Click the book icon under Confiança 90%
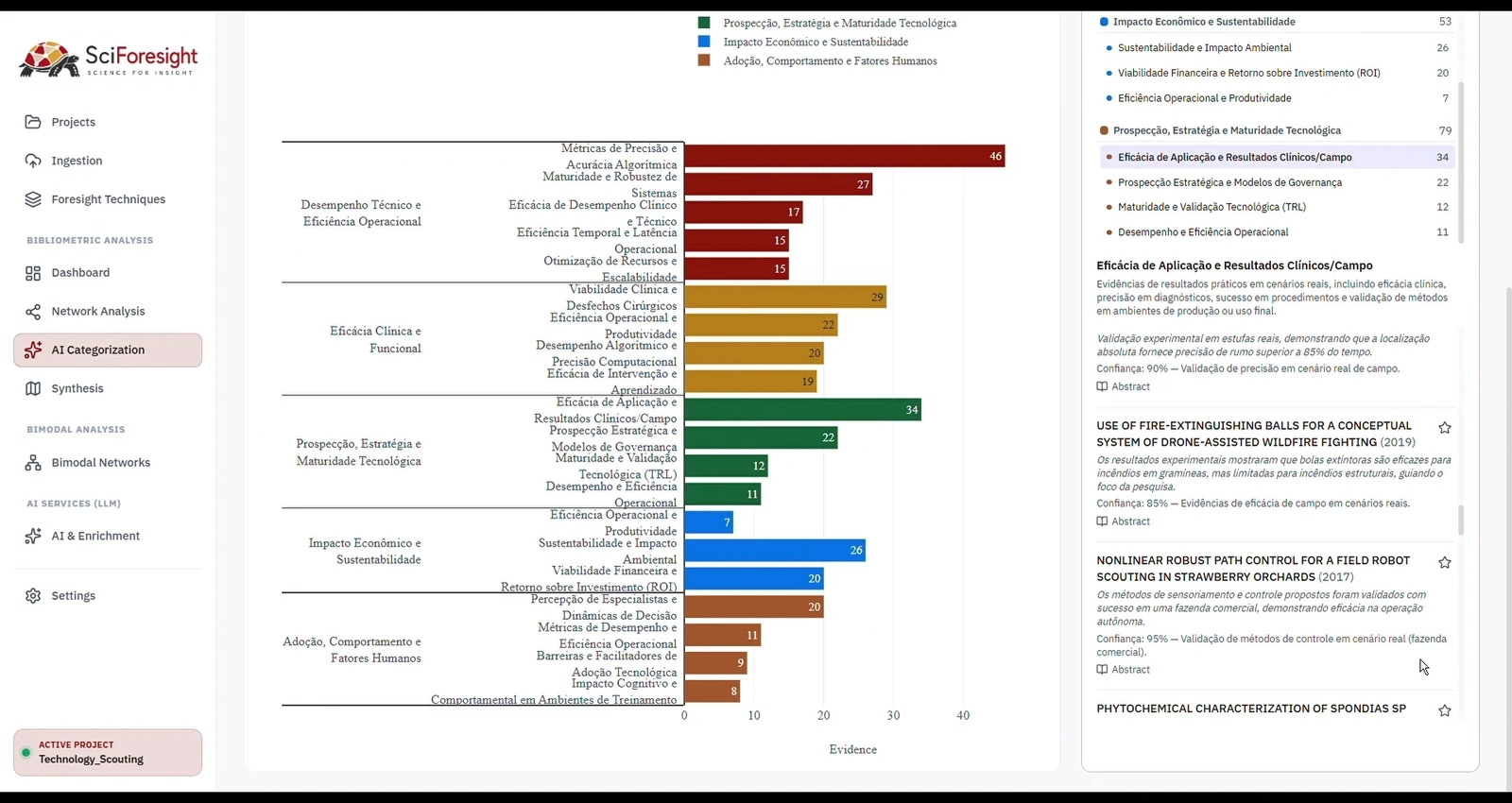Viewport: 1512px width, 803px height. [x=1102, y=386]
